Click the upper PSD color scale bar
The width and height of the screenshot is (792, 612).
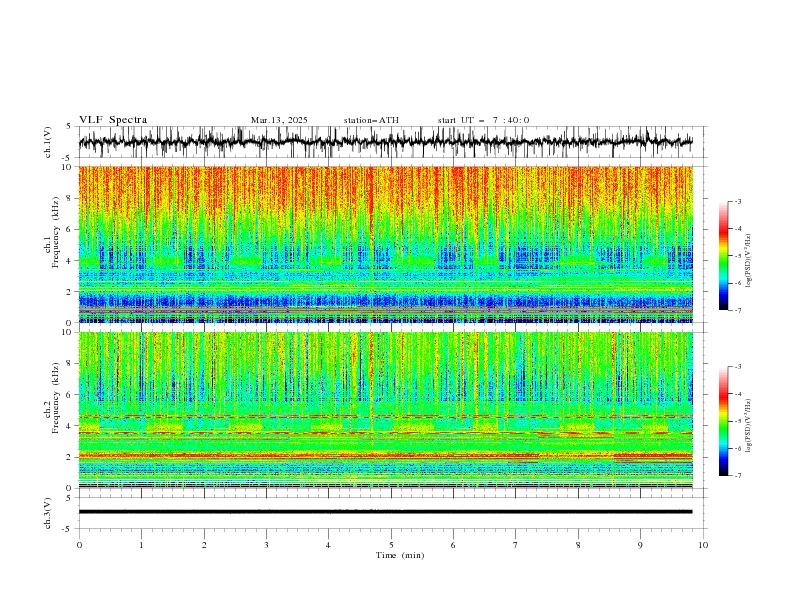723,256
